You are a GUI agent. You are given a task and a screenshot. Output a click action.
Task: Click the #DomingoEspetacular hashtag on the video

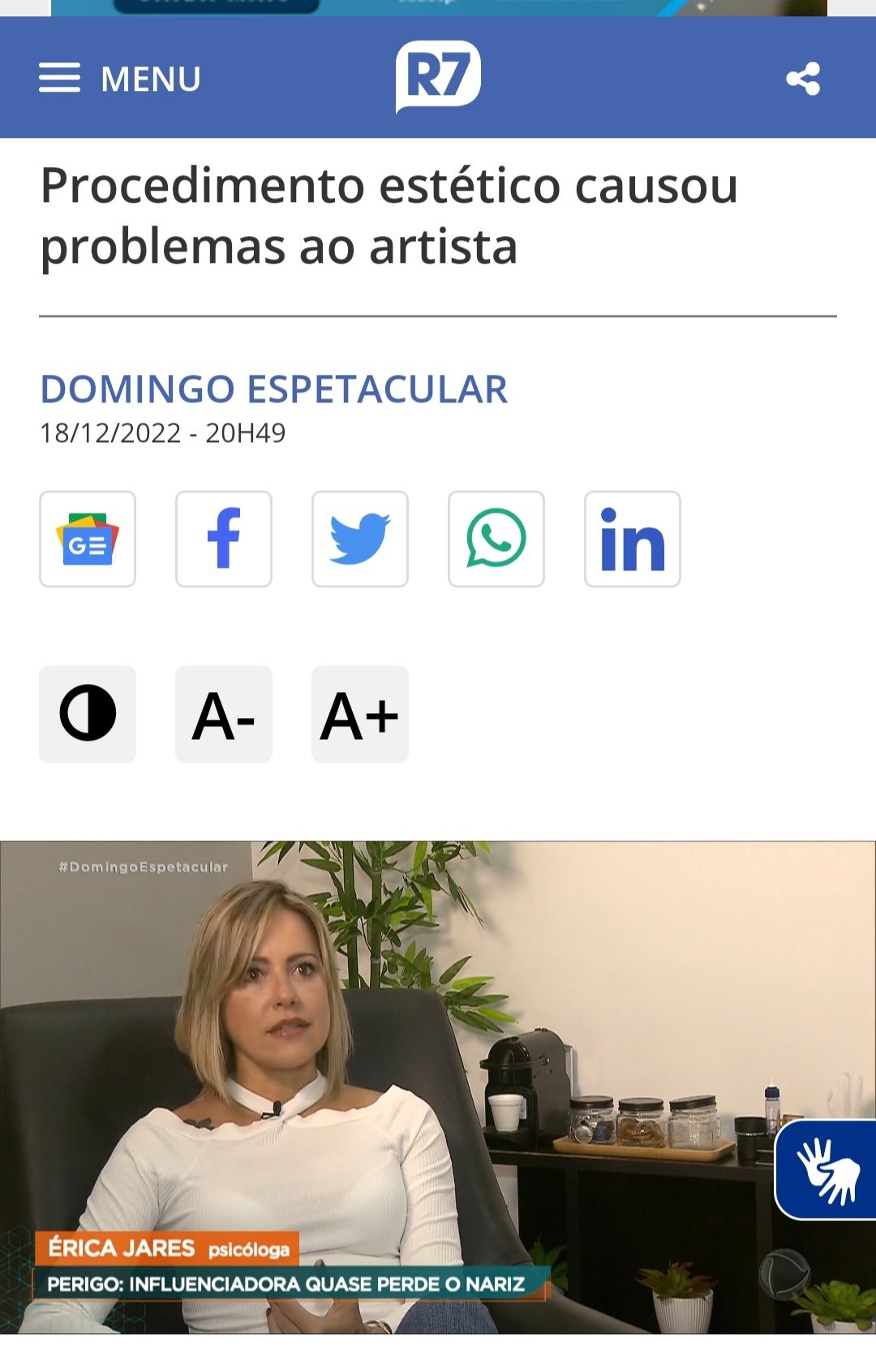pos(144,867)
